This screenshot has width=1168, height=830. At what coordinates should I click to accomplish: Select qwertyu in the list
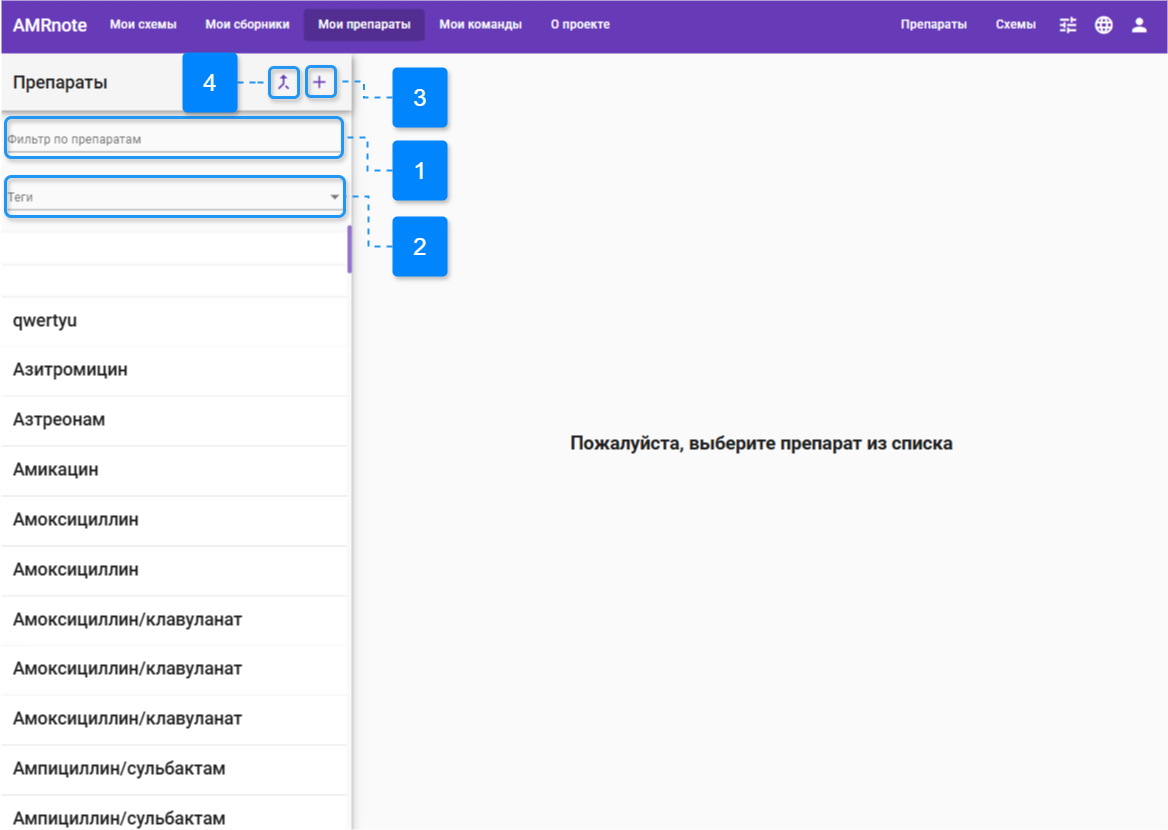[x=174, y=321]
